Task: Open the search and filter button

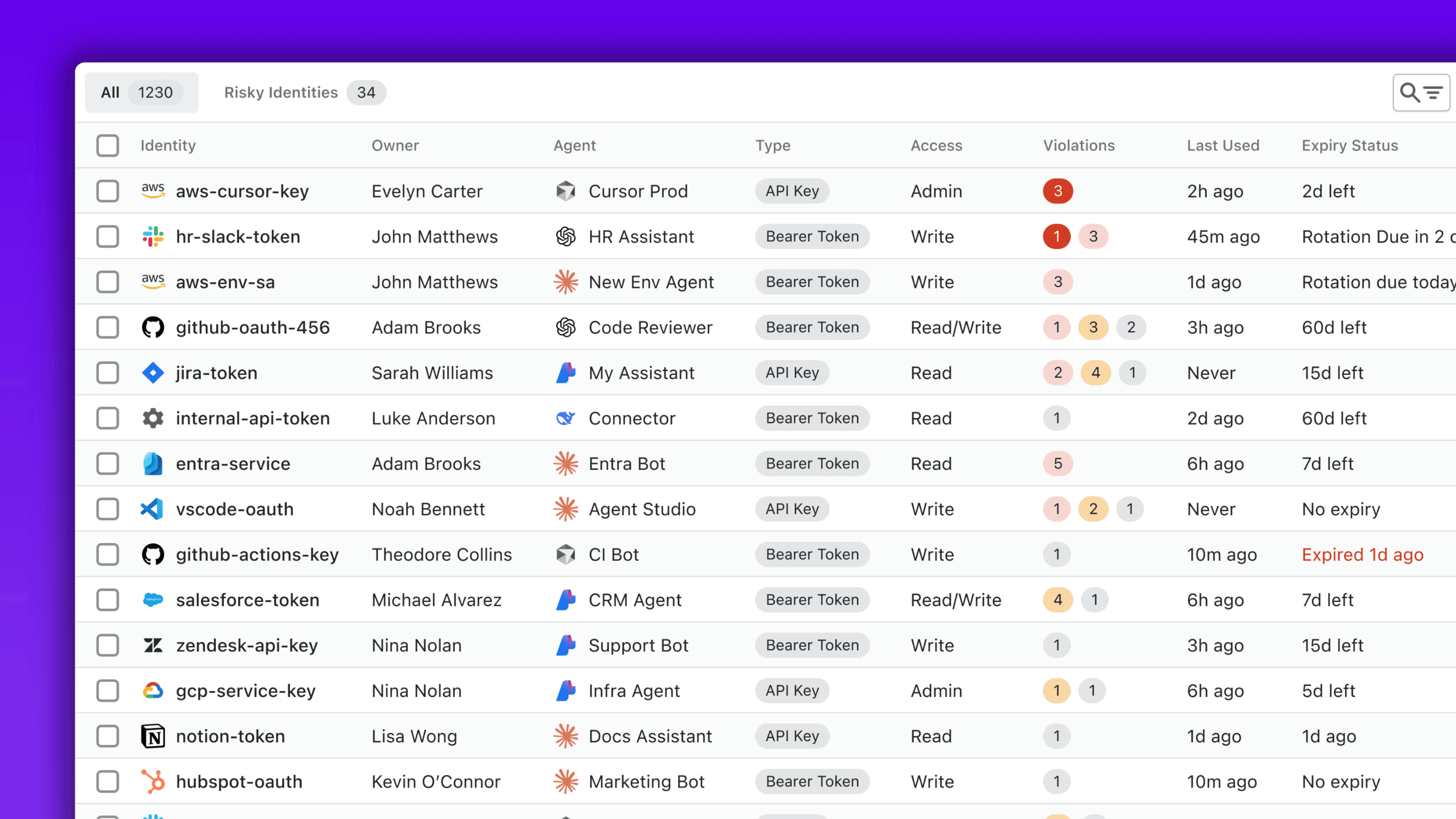Action: tap(1421, 92)
